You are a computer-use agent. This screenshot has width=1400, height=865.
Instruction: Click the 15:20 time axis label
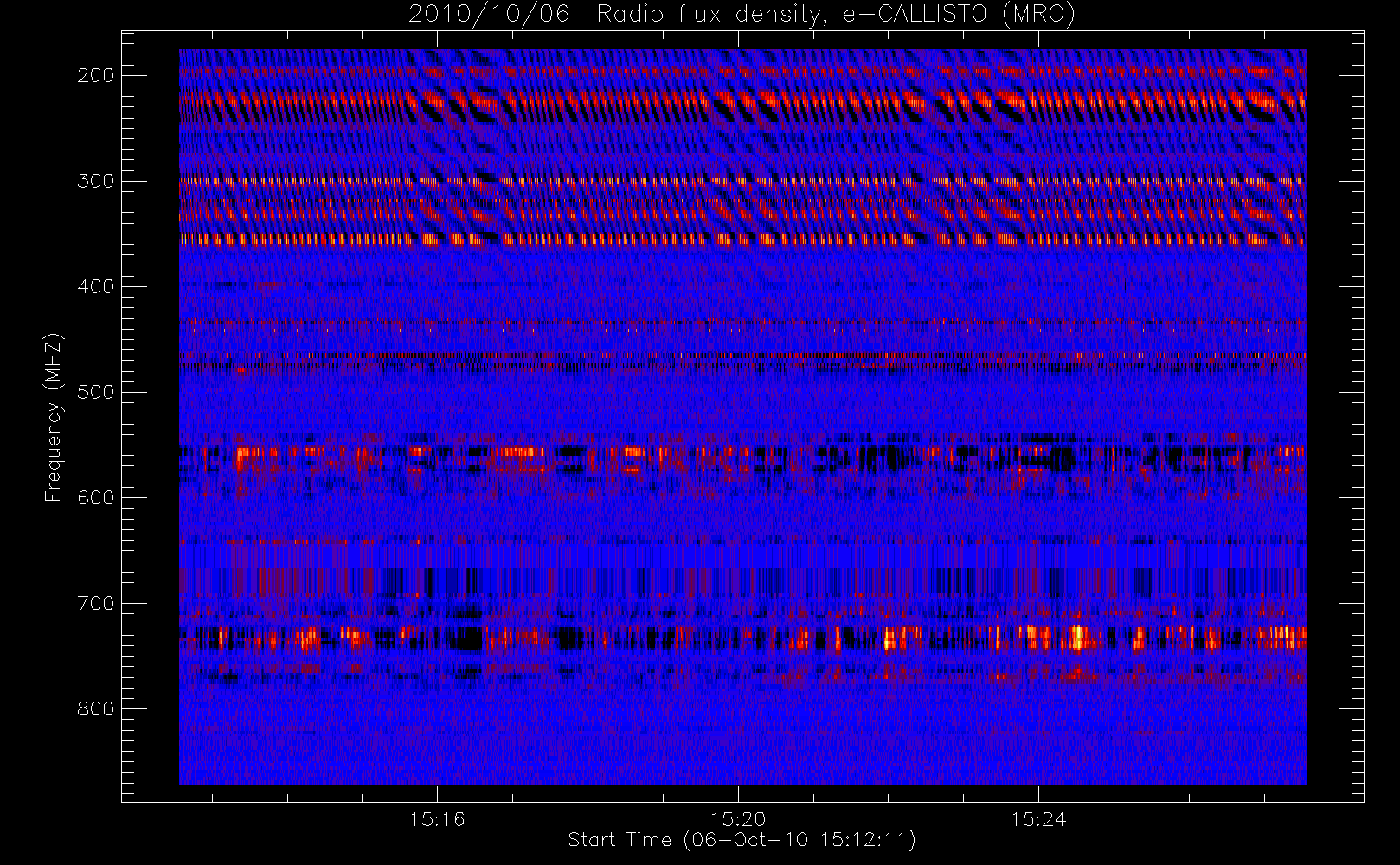(x=738, y=819)
